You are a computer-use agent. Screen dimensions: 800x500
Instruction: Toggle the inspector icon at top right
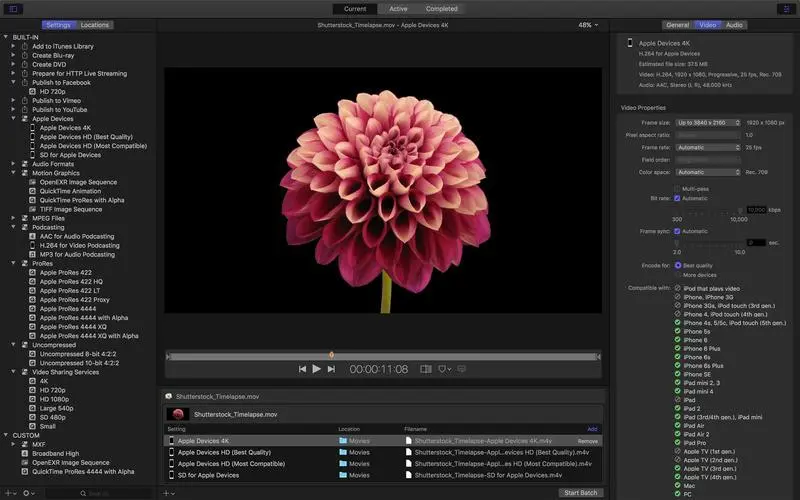click(787, 9)
